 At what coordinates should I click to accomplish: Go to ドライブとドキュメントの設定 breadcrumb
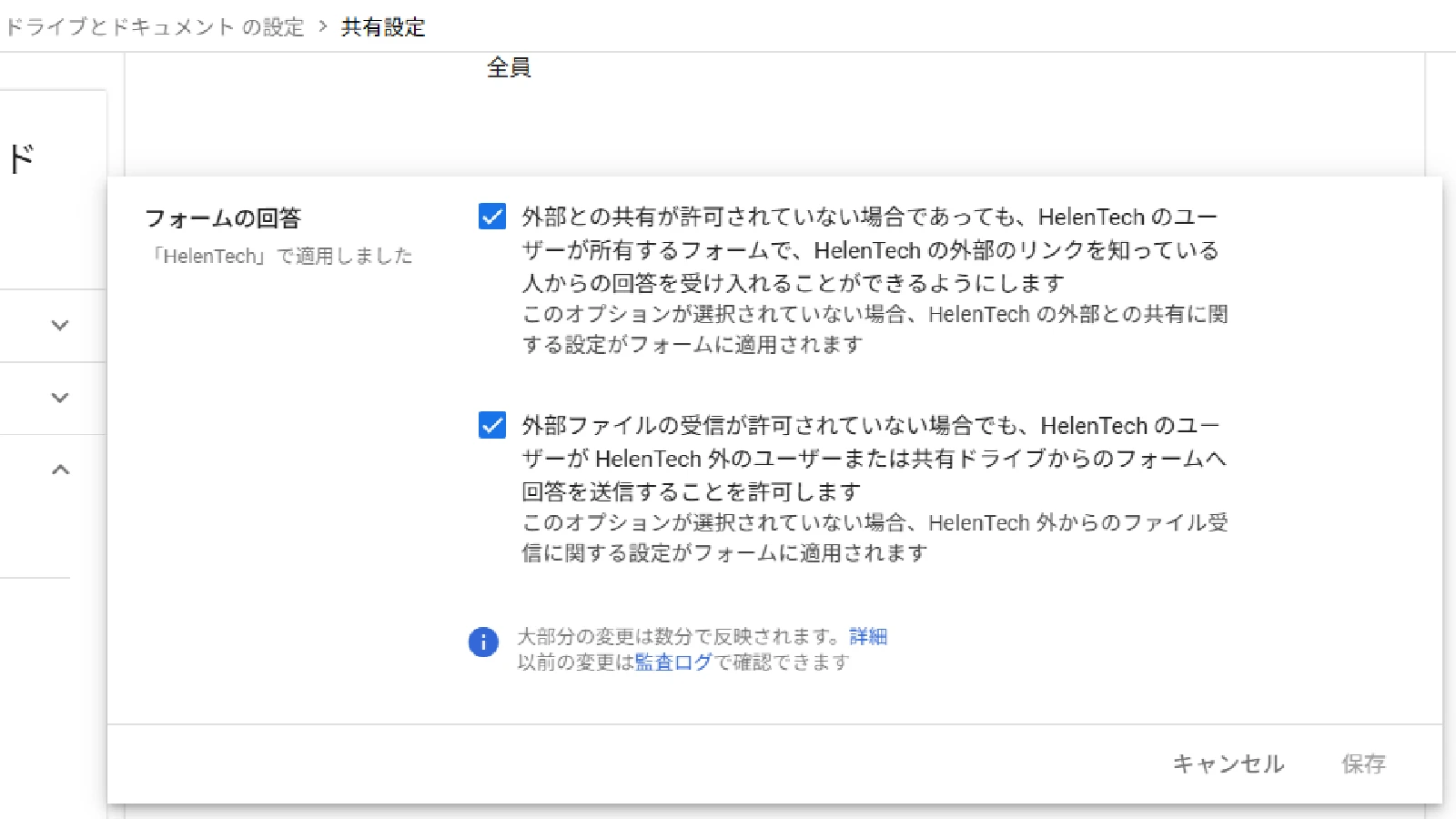155,27
